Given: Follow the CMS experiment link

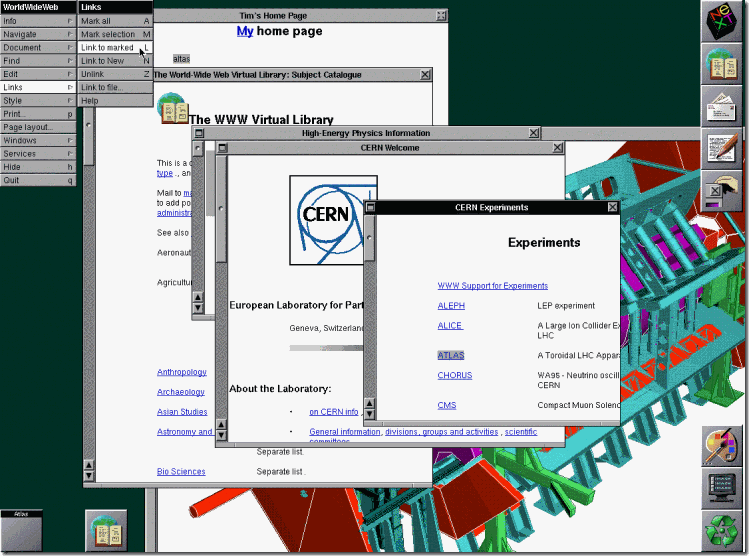Looking at the screenshot, I should [447, 405].
